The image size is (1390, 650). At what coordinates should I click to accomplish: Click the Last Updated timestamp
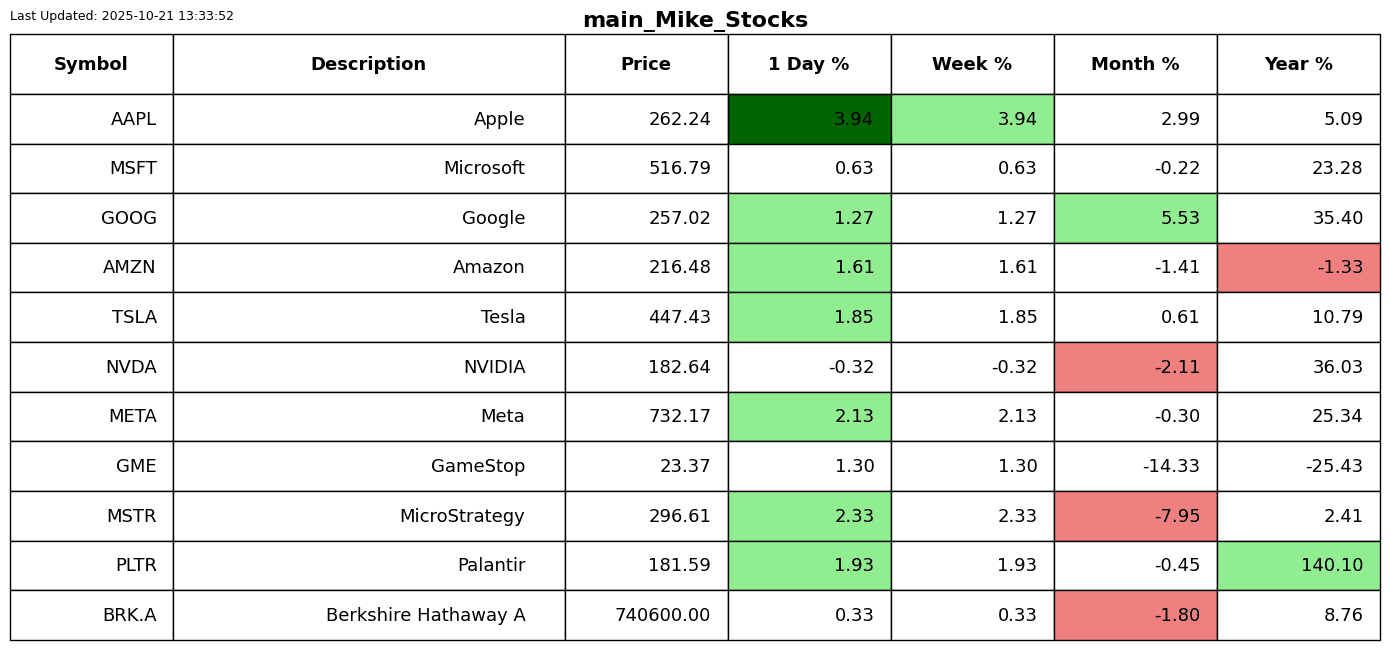[x=122, y=16]
